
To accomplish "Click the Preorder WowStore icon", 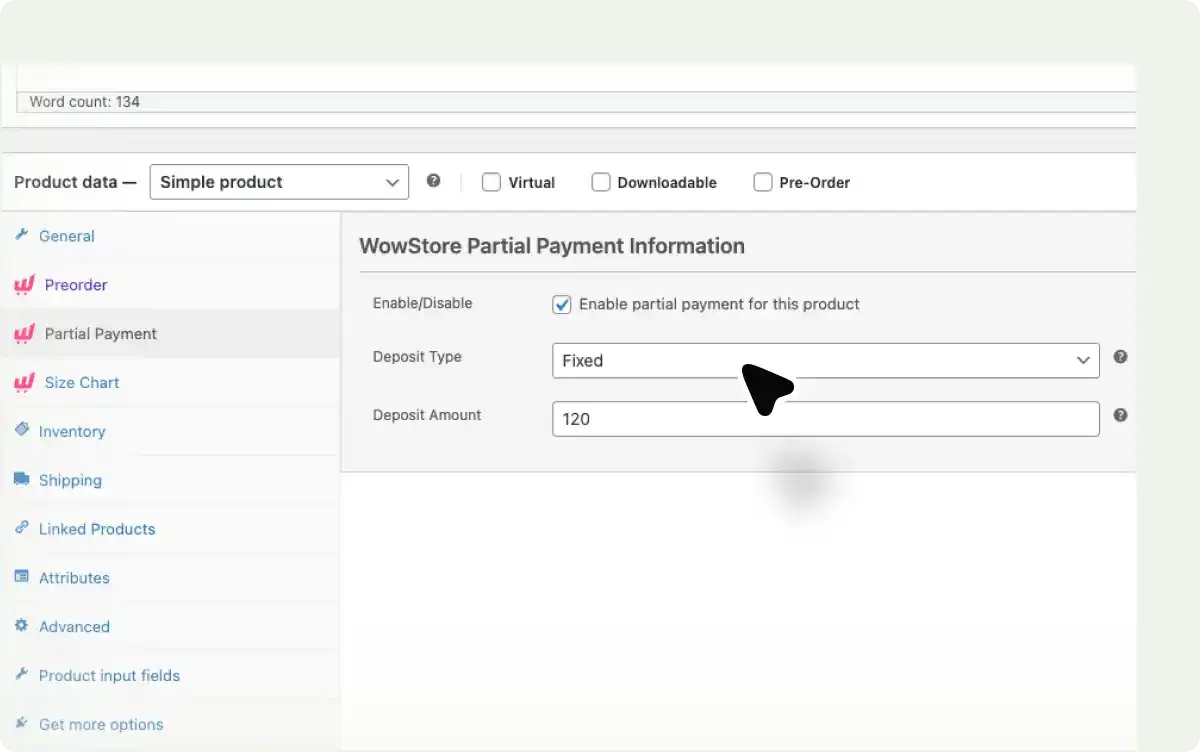I will tap(23, 285).
